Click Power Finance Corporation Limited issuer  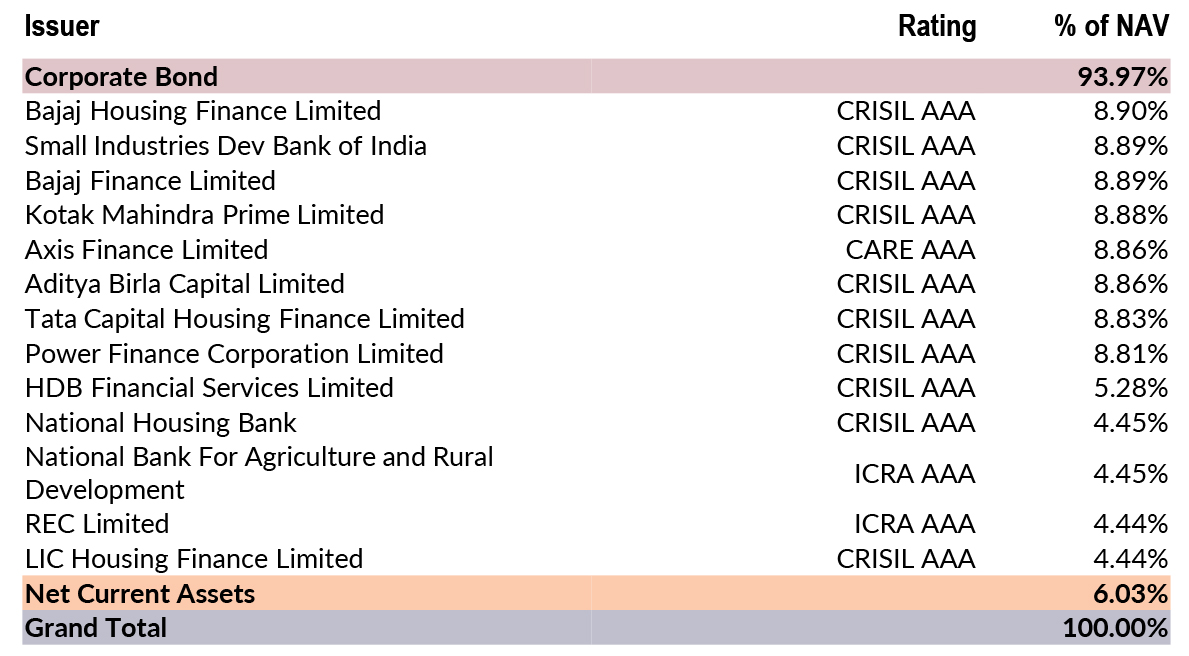(x=234, y=354)
